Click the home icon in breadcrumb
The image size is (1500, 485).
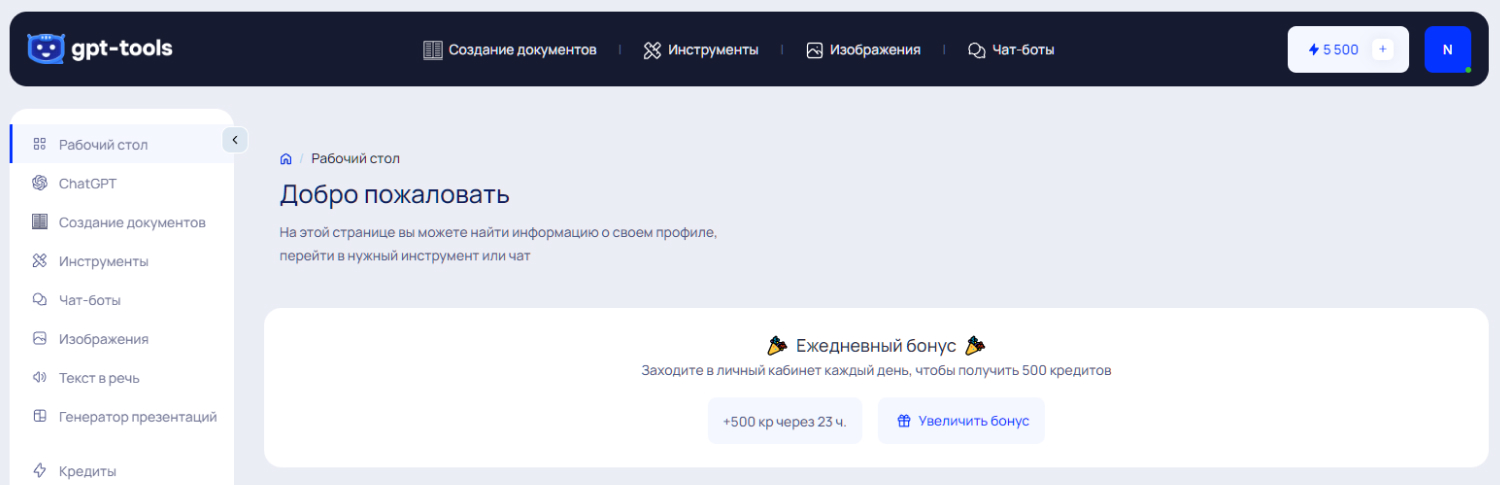point(286,159)
